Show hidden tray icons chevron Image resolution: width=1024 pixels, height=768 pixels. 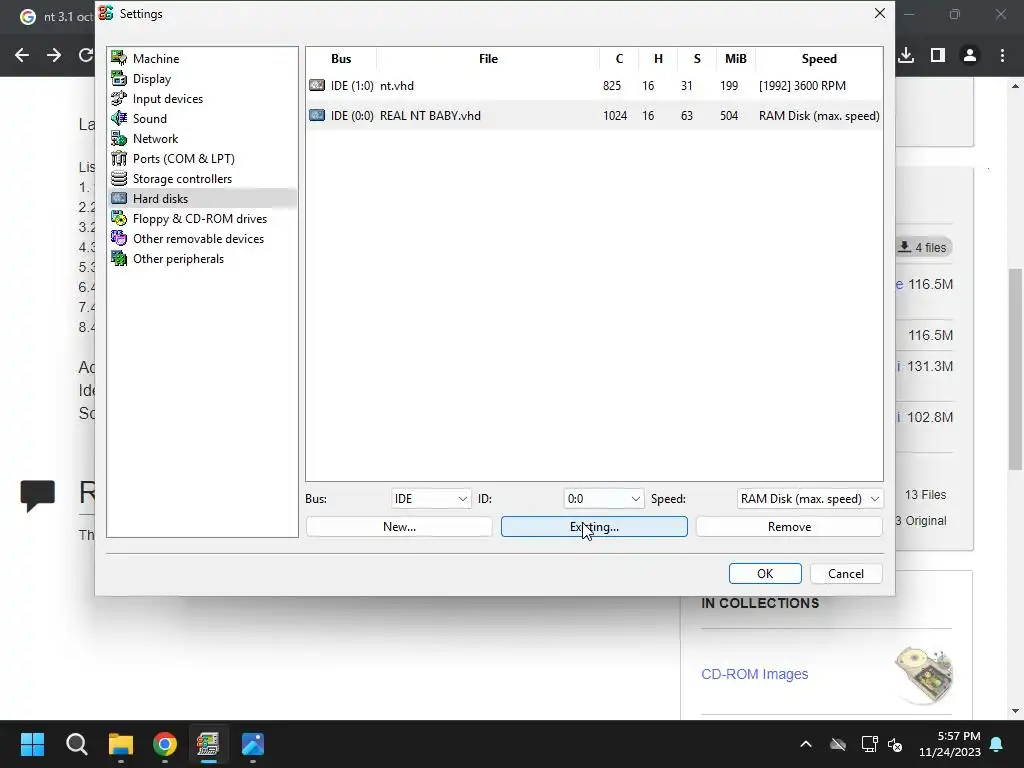tap(806, 744)
